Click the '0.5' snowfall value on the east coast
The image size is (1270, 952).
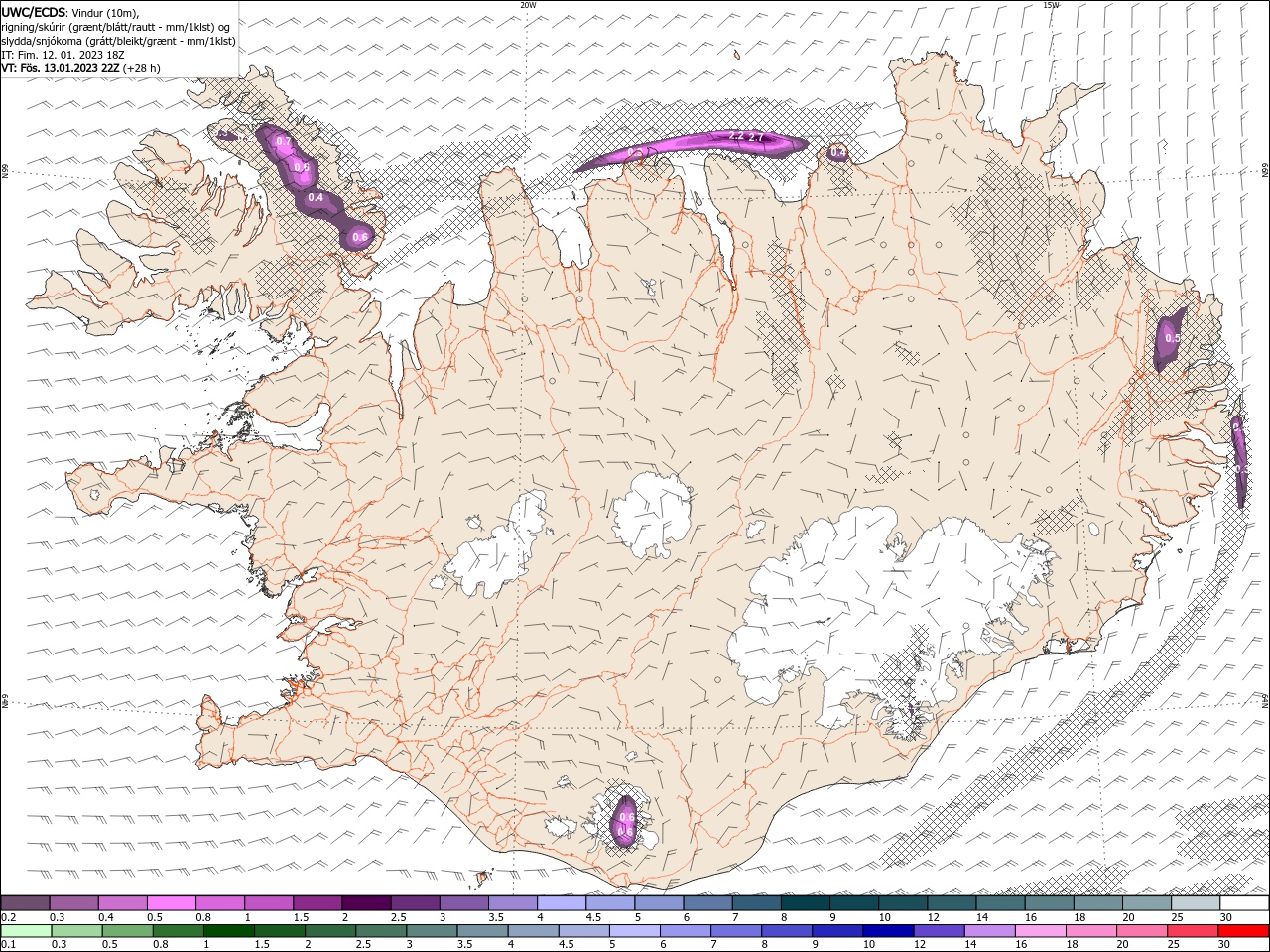[1172, 338]
